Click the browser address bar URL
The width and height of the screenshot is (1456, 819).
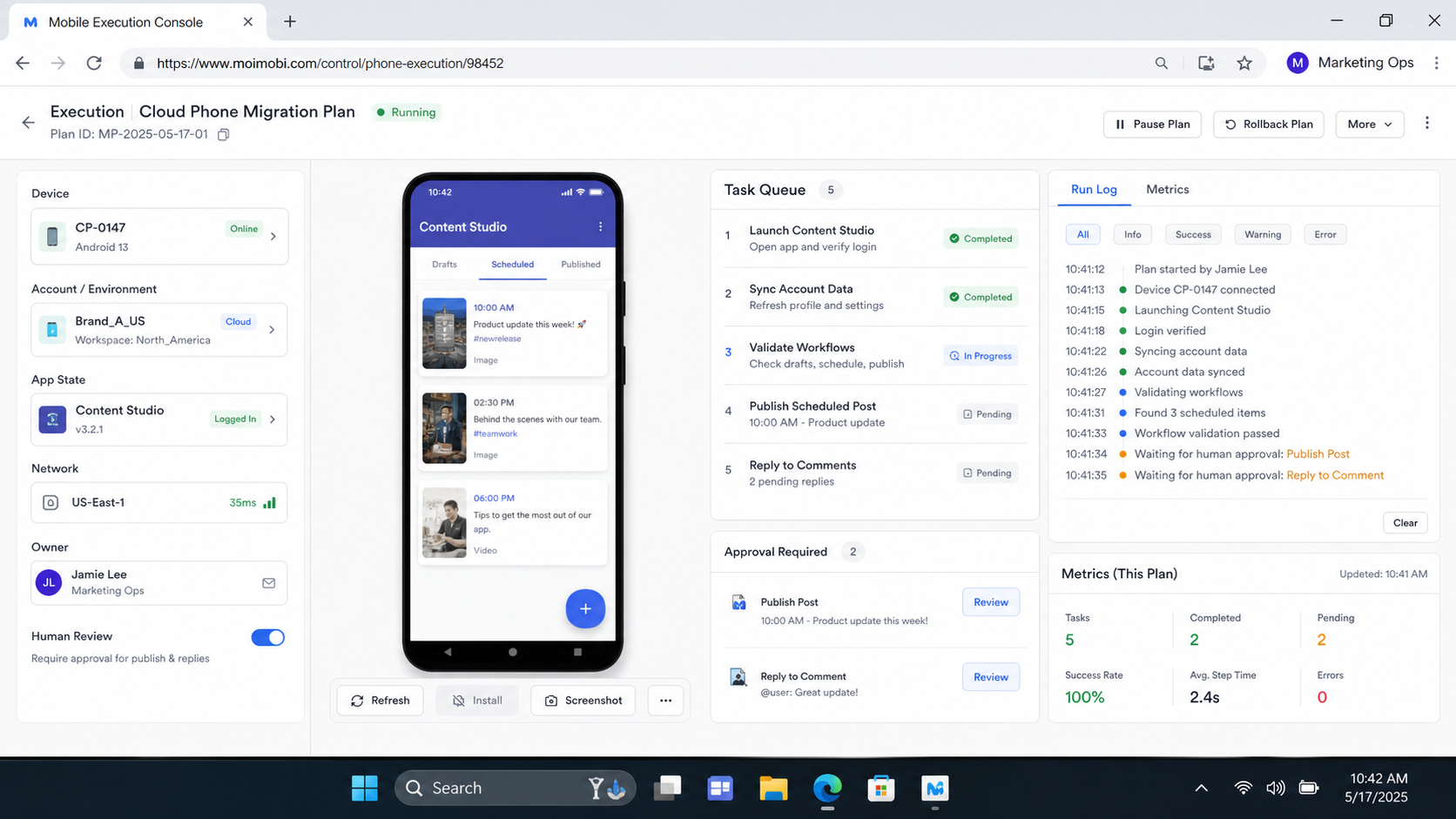point(330,64)
